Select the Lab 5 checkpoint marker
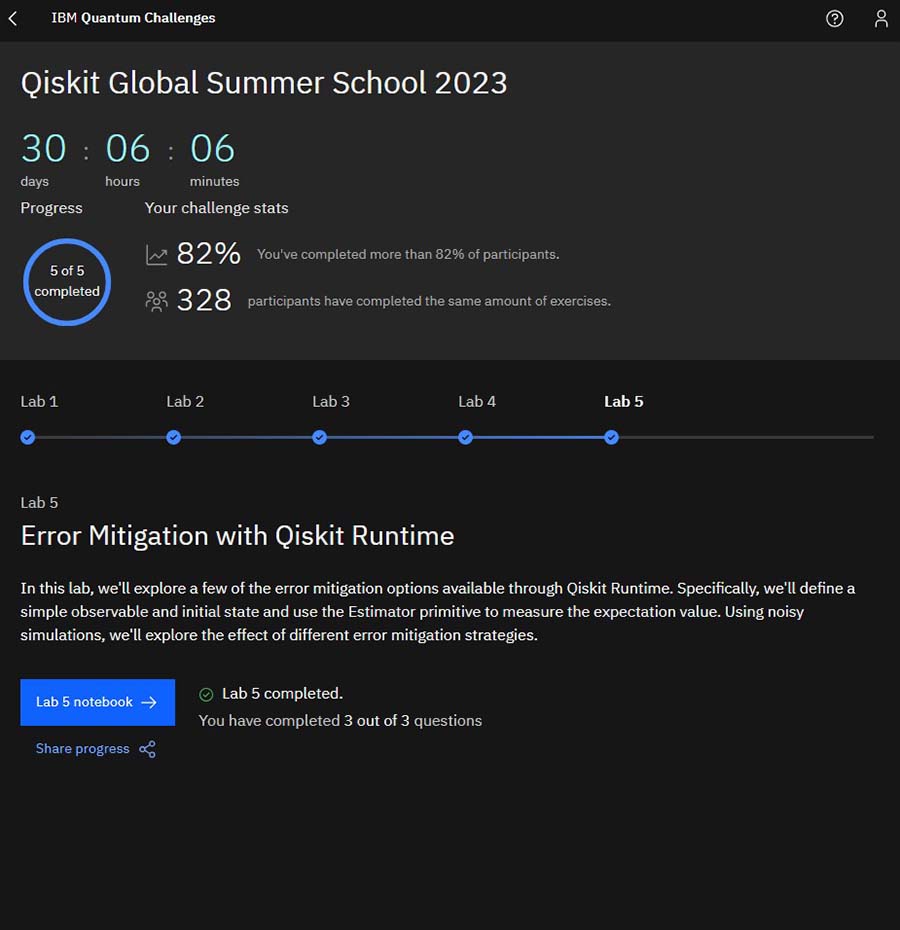This screenshot has height=930, width=900. coord(611,438)
